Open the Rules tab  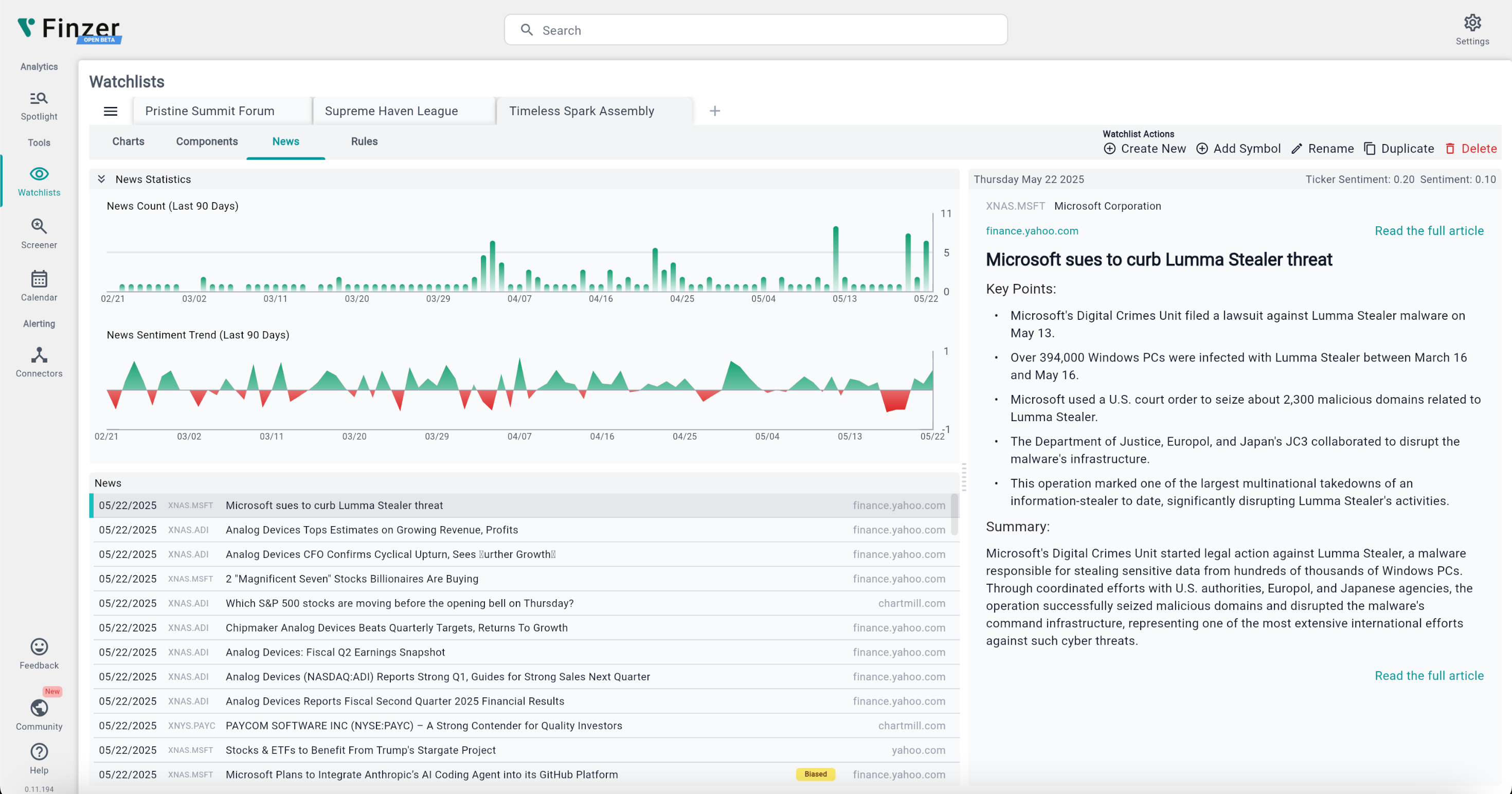click(364, 141)
